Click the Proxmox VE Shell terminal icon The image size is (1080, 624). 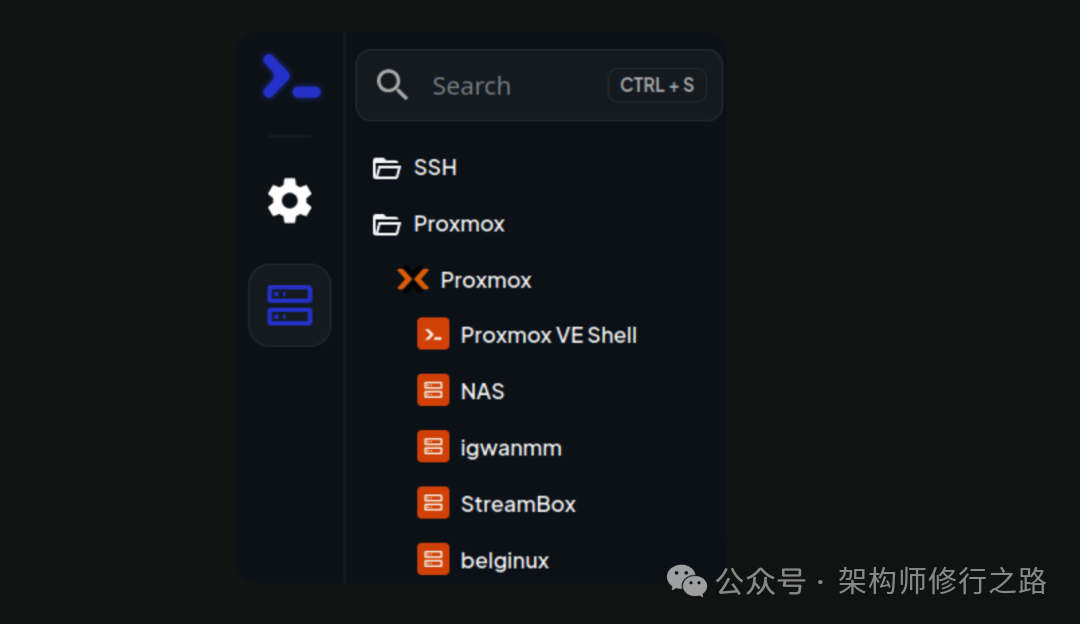tap(433, 334)
